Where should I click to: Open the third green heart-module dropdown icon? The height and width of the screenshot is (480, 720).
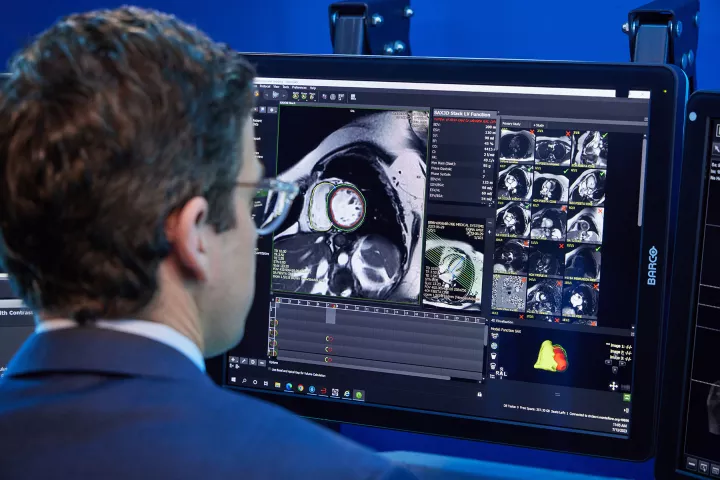312,97
